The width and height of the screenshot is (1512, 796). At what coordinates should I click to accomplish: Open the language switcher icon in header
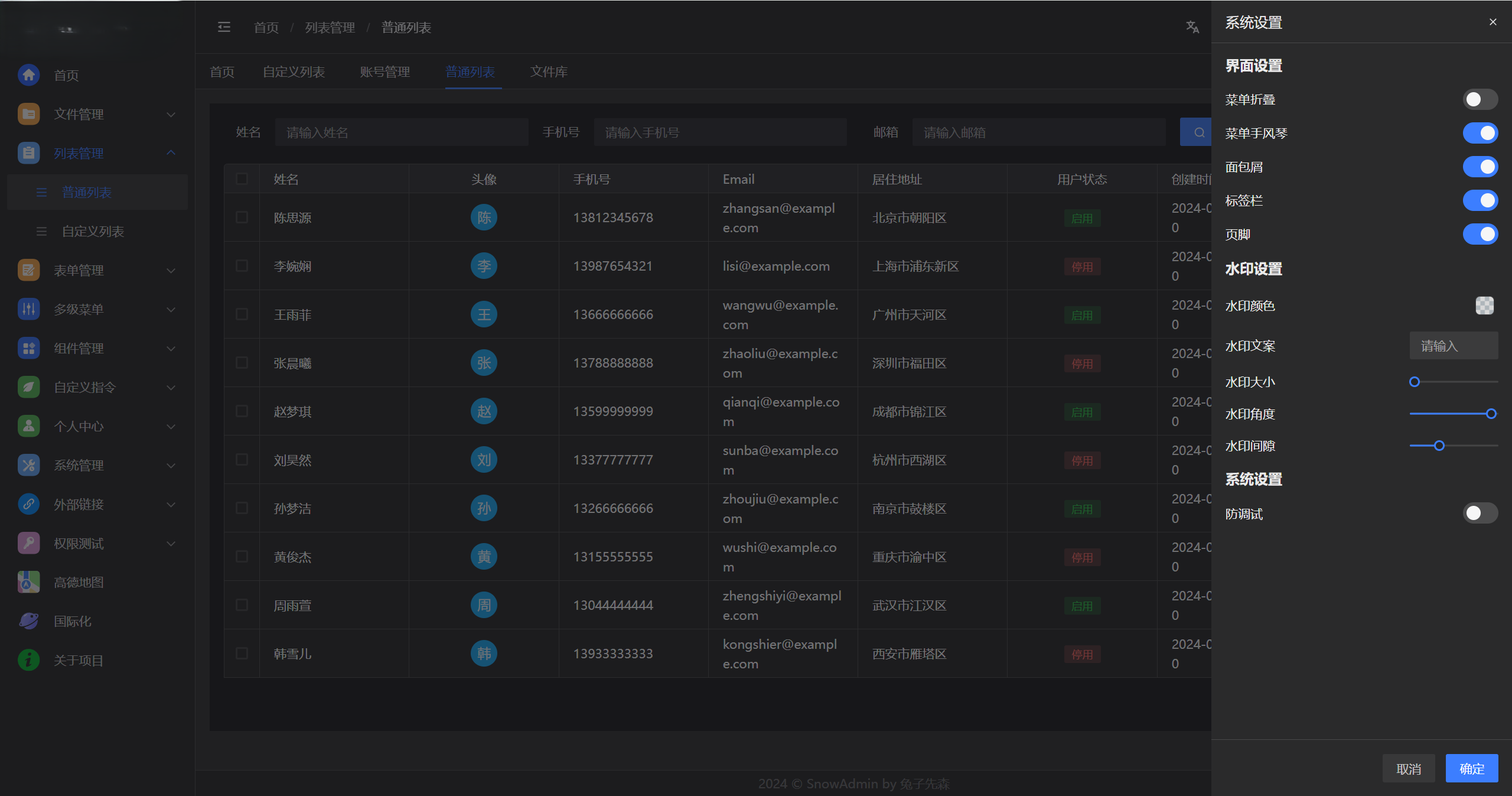1192,27
